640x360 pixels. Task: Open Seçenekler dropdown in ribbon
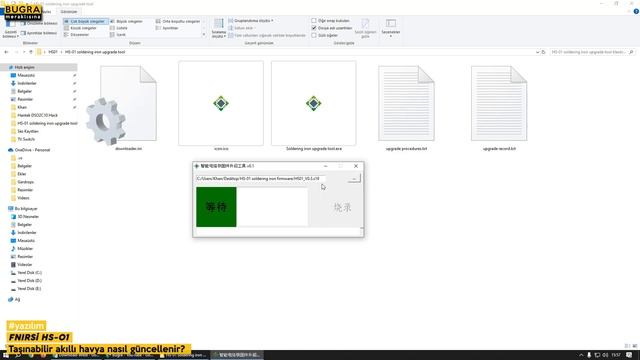click(391, 29)
